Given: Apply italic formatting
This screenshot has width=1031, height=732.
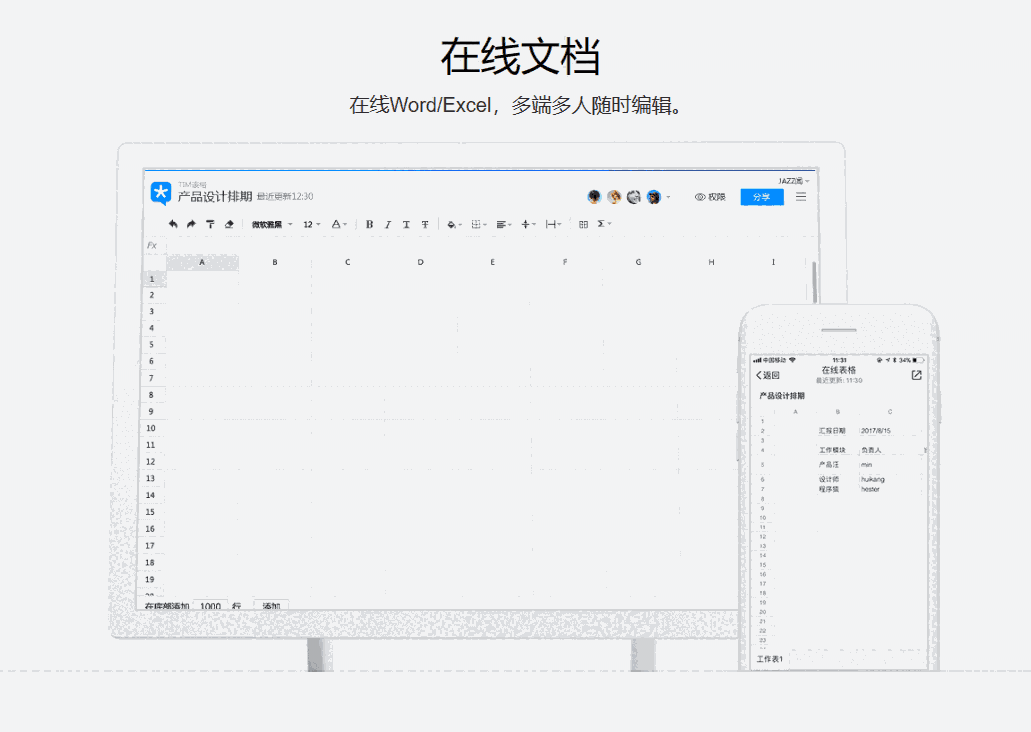Looking at the screenshot, I should tap(386, 224).
